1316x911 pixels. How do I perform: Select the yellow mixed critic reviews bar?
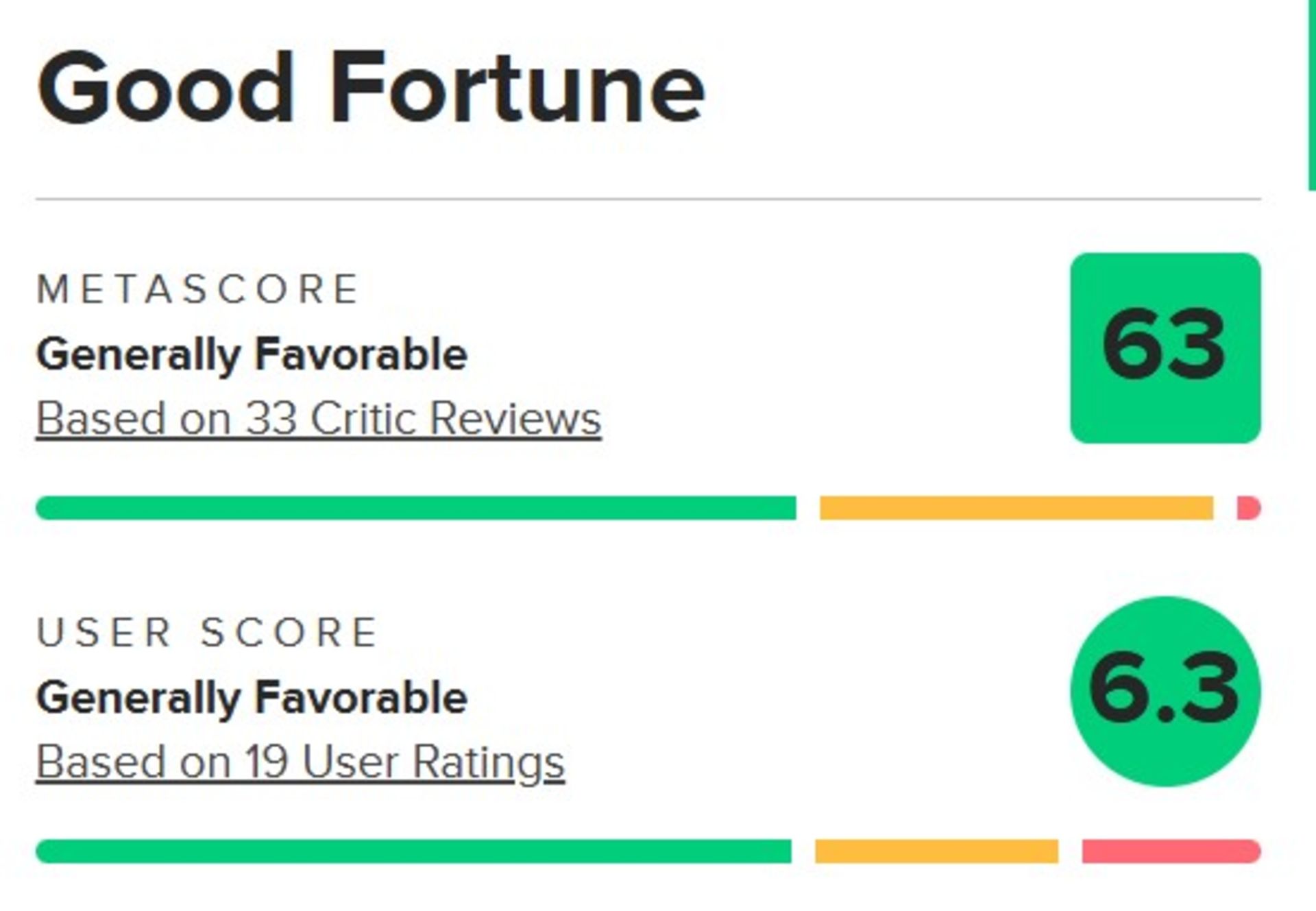tap(1016, 508)
